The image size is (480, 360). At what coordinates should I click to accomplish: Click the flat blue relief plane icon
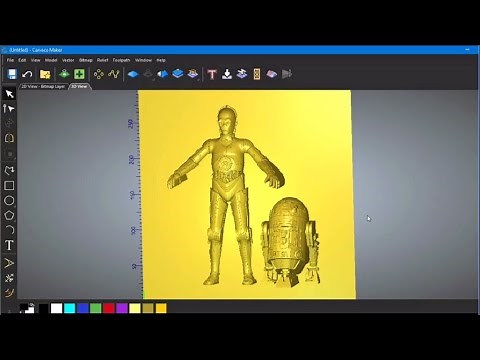click(x=133, y=74)
